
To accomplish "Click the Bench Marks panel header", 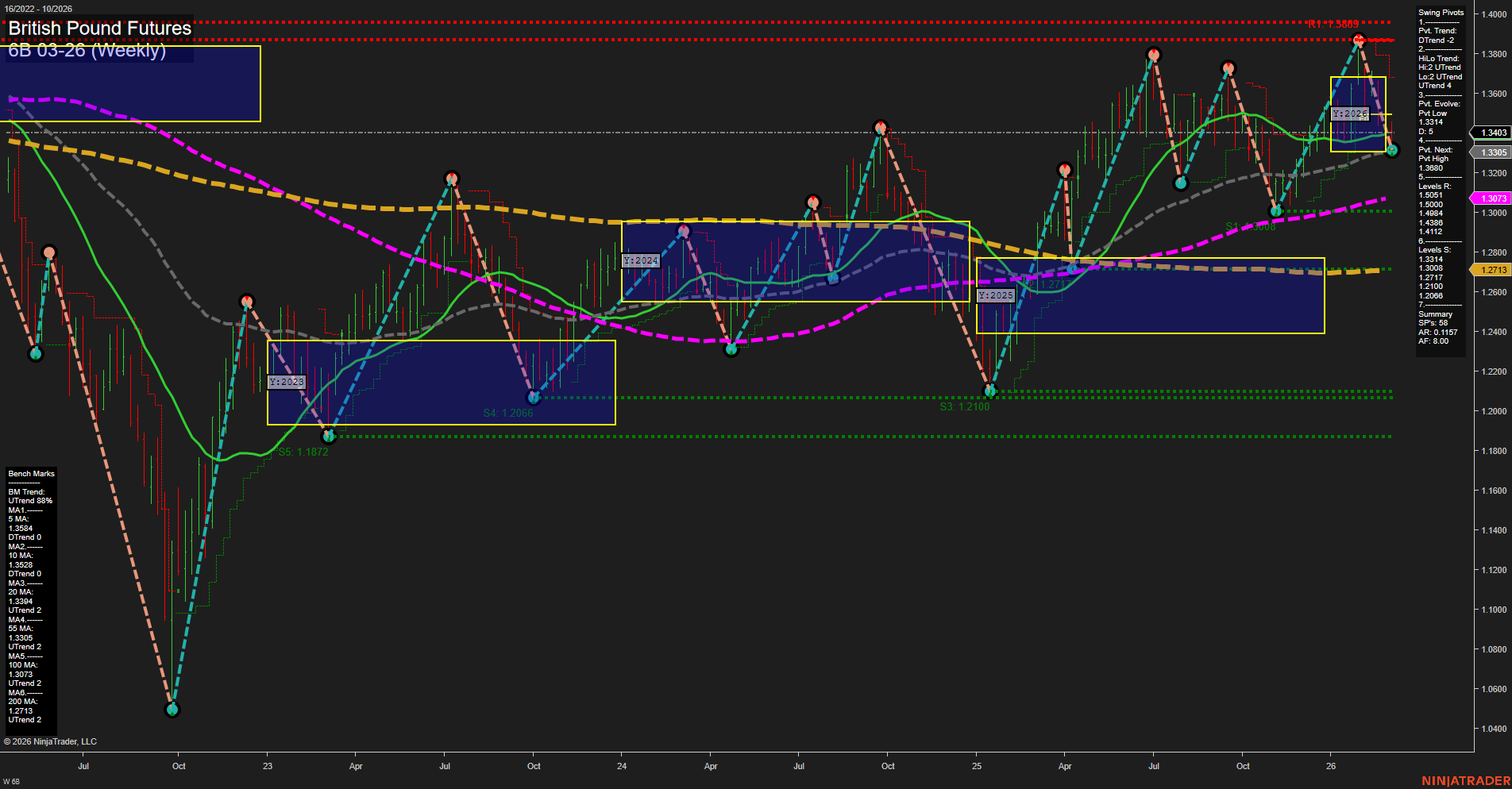I will 30,473.
